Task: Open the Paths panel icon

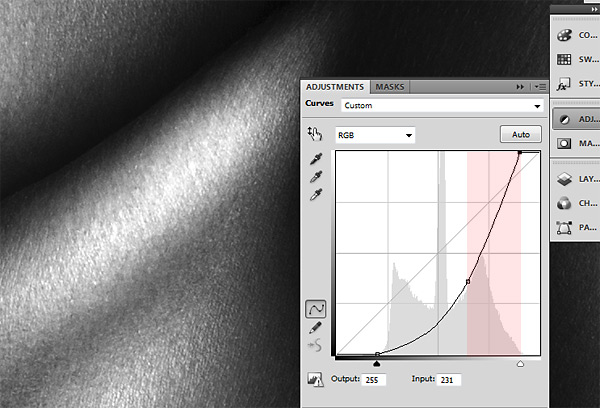Action: (564, 228)
